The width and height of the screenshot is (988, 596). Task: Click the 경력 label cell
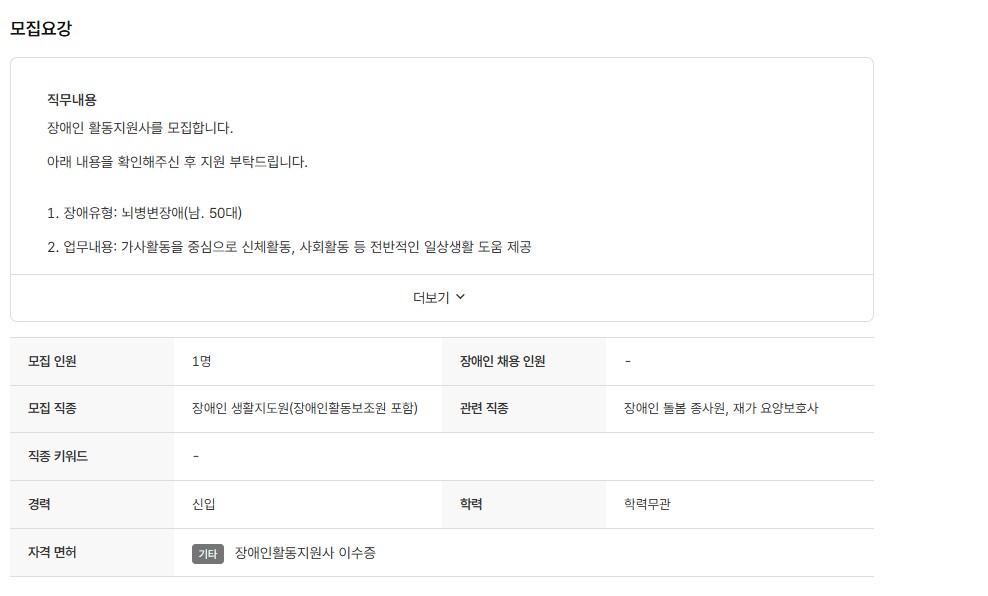click(40, 504)
